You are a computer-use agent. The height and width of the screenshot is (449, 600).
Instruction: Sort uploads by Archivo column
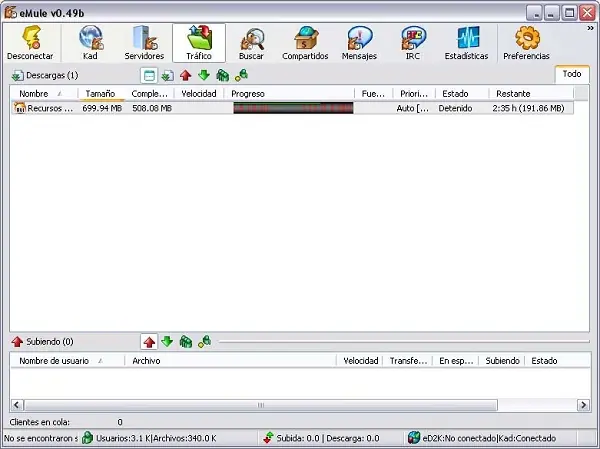pos(230,361)
